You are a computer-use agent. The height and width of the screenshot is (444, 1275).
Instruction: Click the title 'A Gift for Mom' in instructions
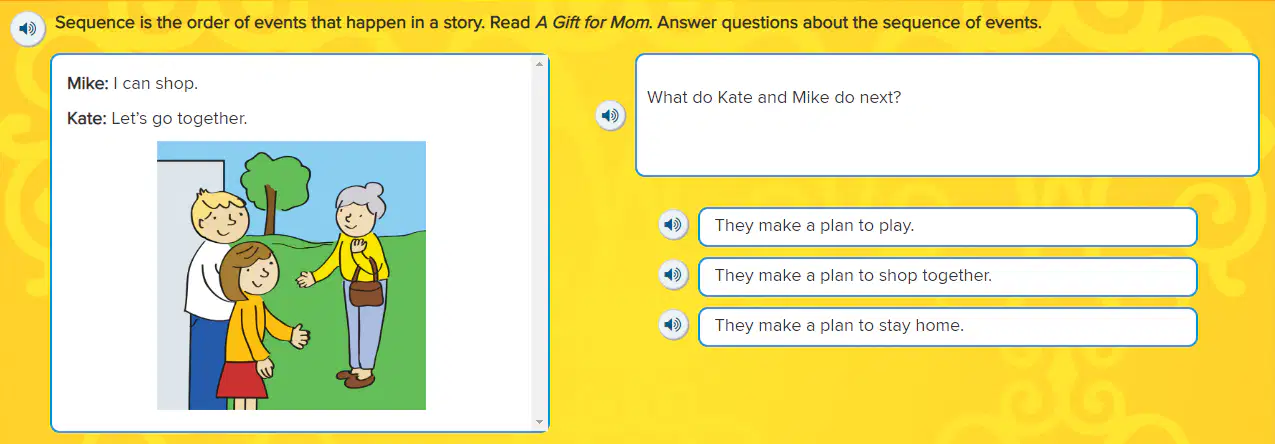[x=594, y=23]
